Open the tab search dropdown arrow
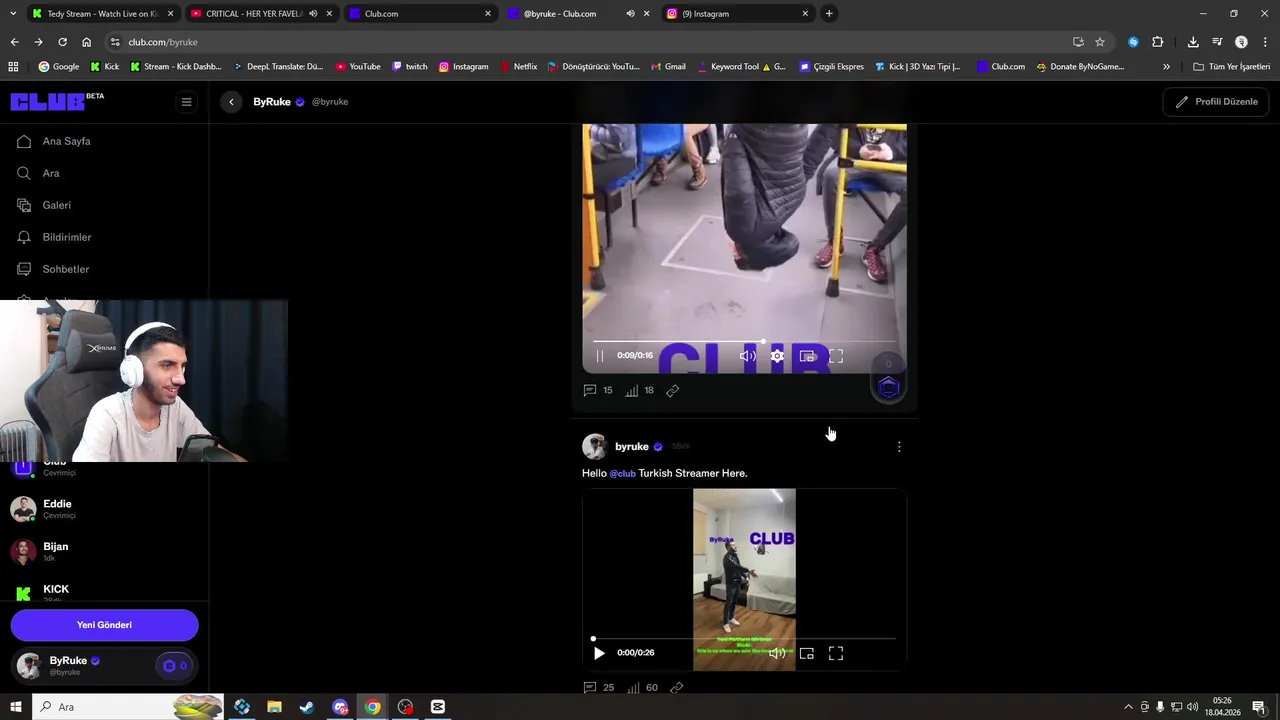This screenshot has height=720, width=1280. pyautogui.click(x=12, y=14)
